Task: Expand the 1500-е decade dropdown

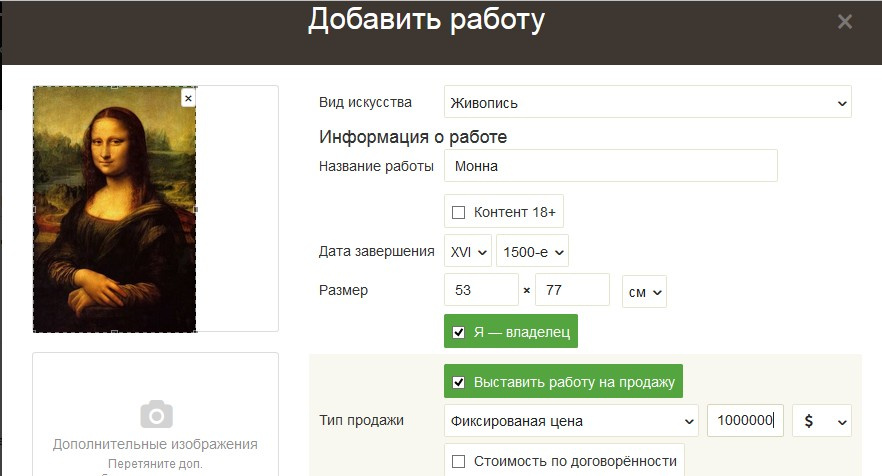Action: tap(532, 251)
